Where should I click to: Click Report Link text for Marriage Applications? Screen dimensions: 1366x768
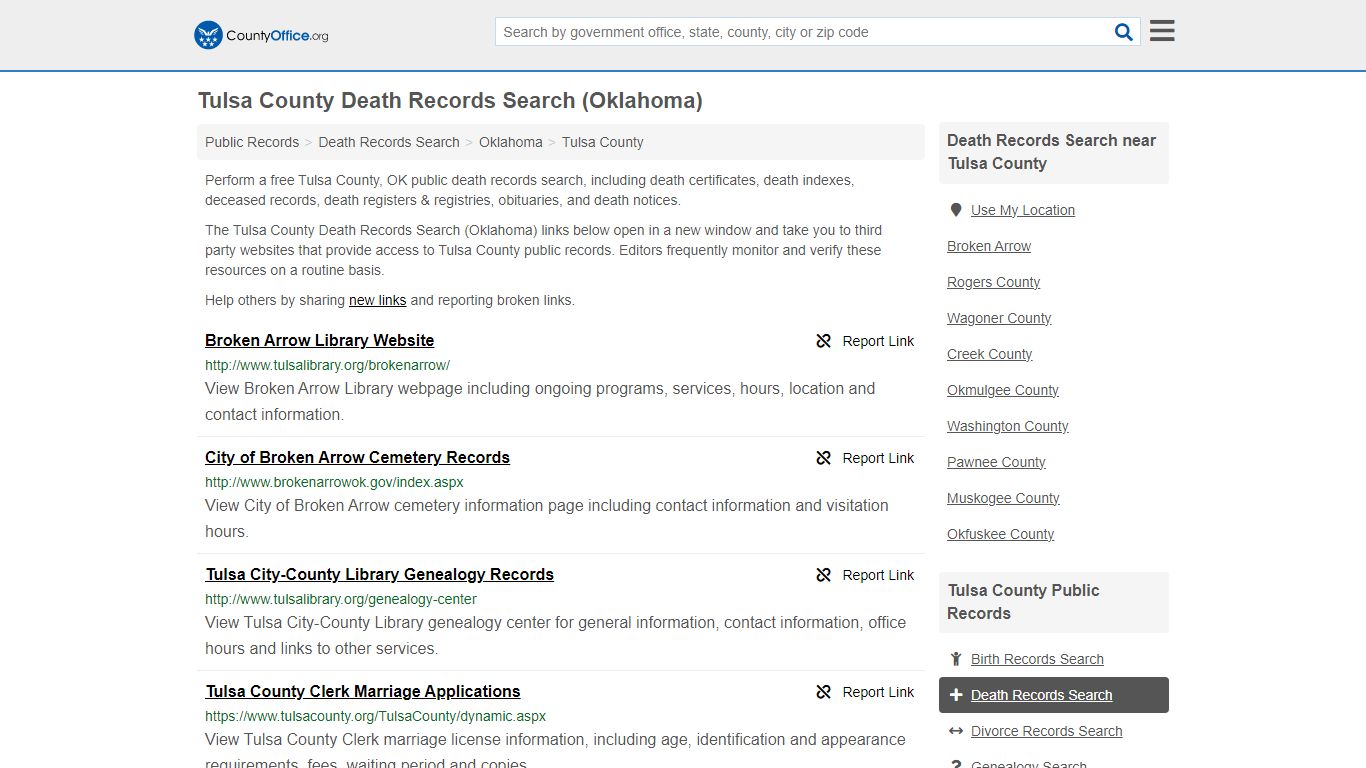[878, 692]
